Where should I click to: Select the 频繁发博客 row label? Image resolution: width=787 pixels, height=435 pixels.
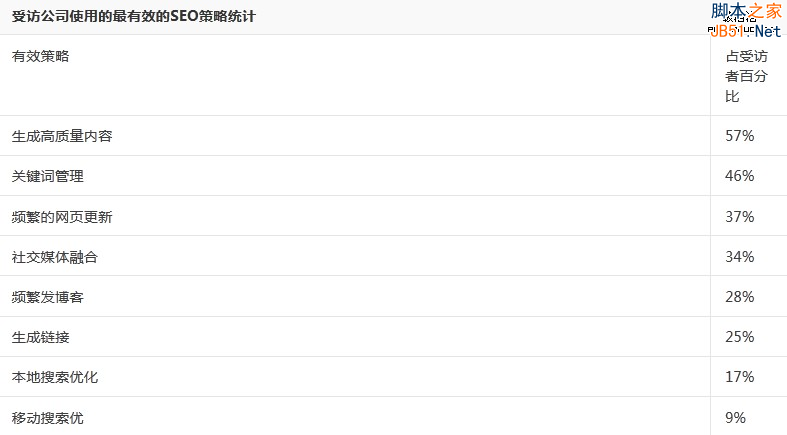pyautogui.click(x=48, y=297)
